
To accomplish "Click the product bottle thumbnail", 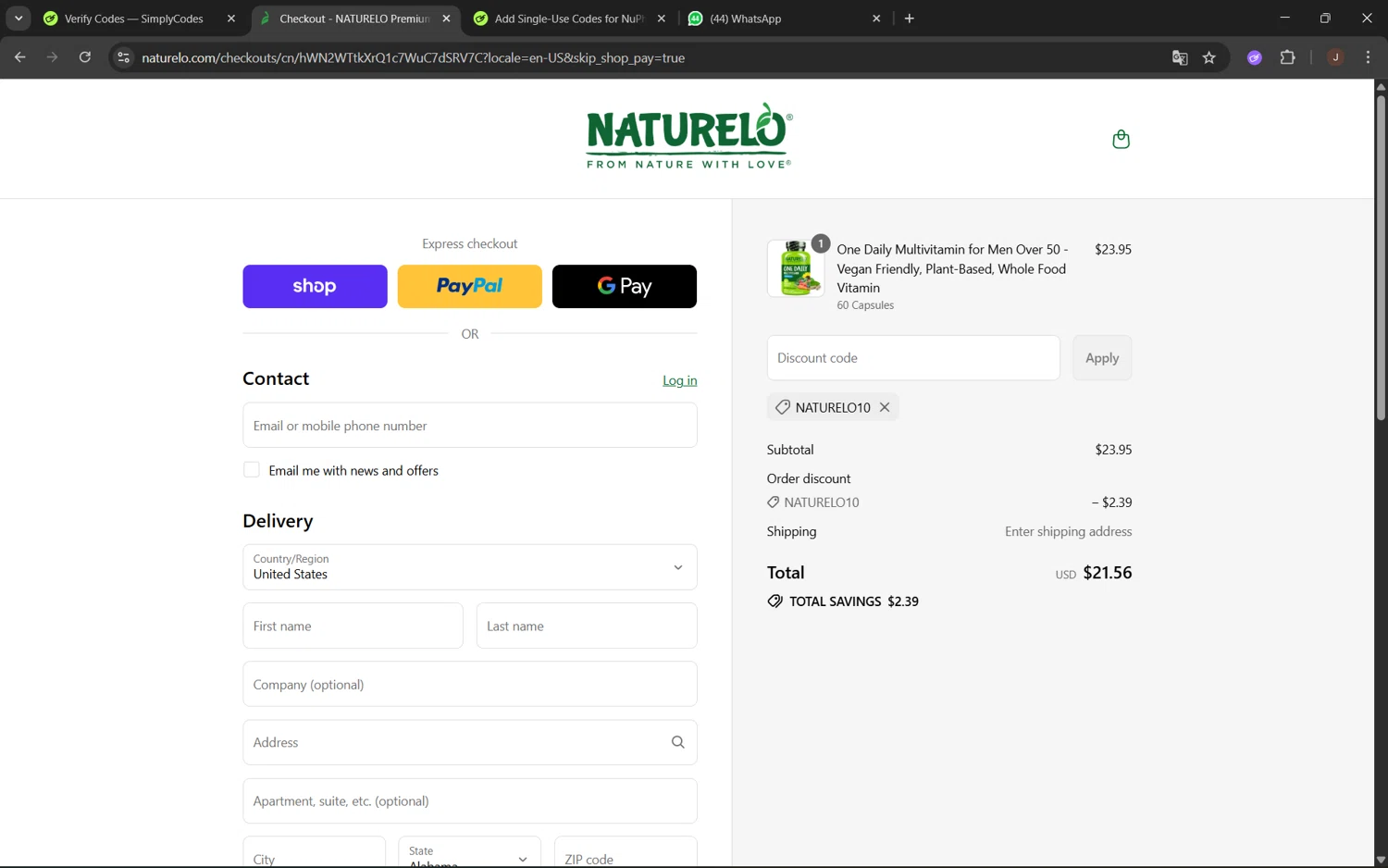I will 796,268.
